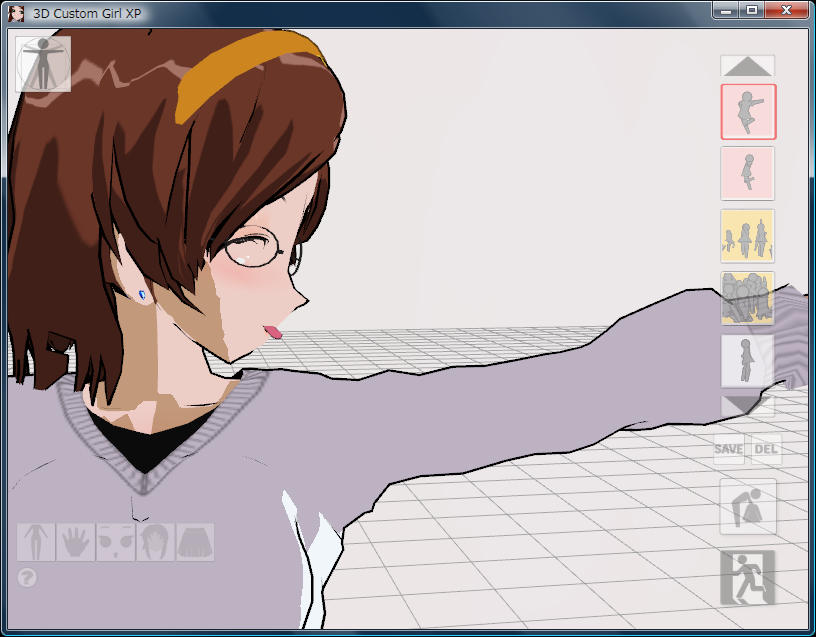The width and height of the screenshot is (816, 637).
Task: Select the highlighted pink kicking pose thumbnail
Action: [x=748, y=112]
